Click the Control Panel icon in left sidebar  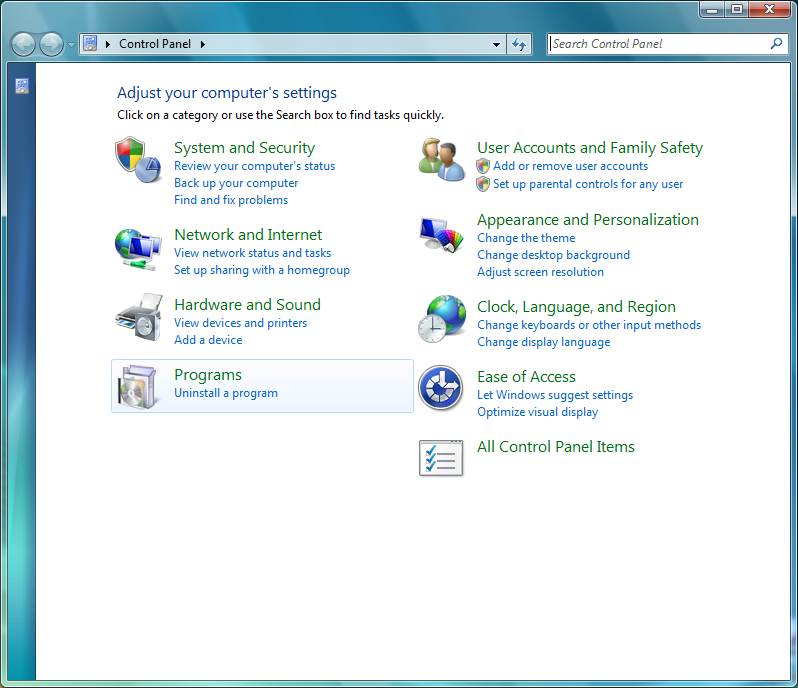pyautogui.click(x=22, y=85)
